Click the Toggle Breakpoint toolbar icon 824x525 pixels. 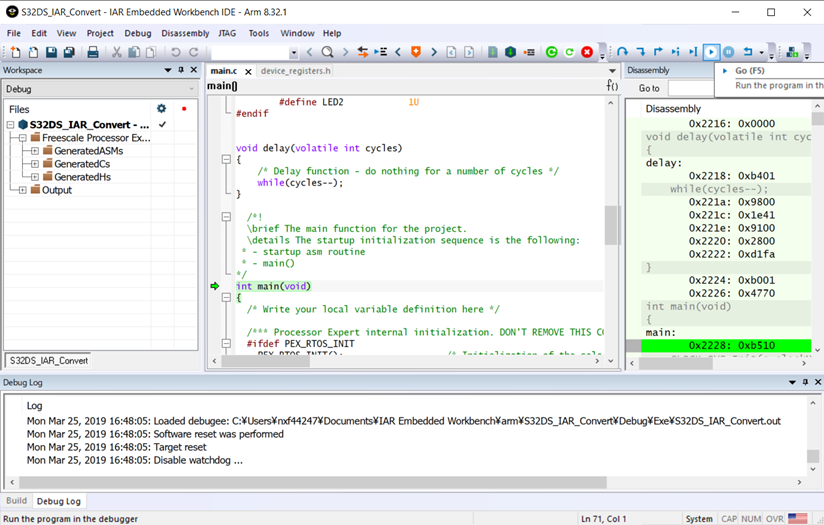pyautogui.click(x=529, y=52)
